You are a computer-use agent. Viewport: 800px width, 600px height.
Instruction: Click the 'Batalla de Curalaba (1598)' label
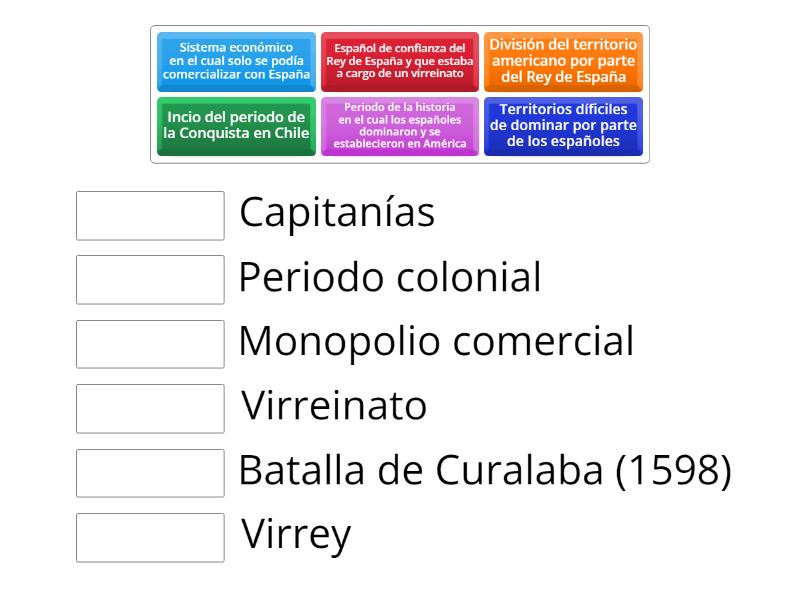click(x=485, y=471)
